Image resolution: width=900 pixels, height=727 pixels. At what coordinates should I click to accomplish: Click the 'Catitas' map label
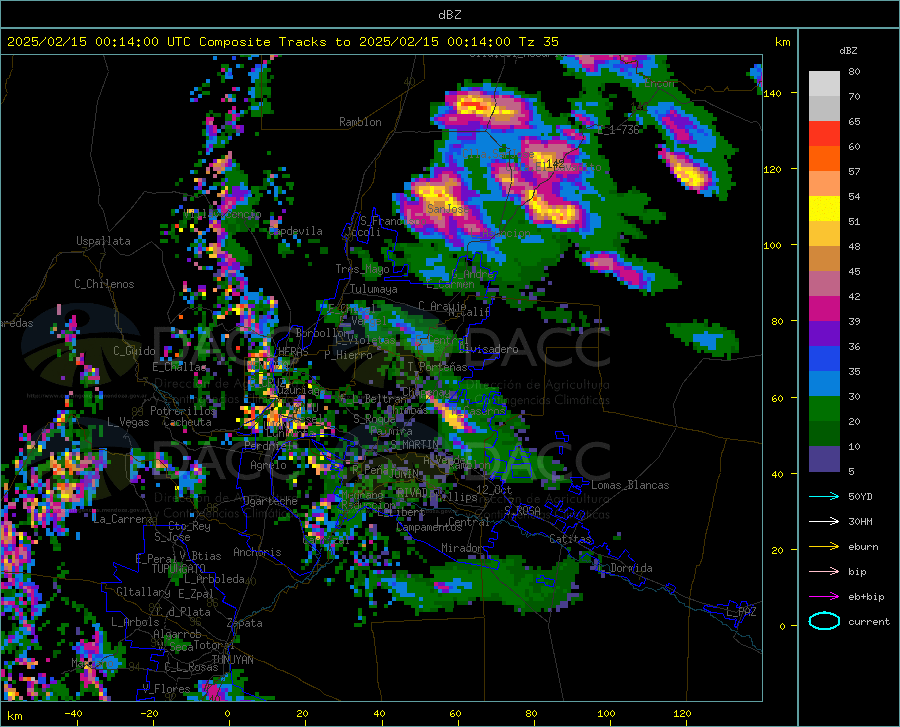(570, 539)
